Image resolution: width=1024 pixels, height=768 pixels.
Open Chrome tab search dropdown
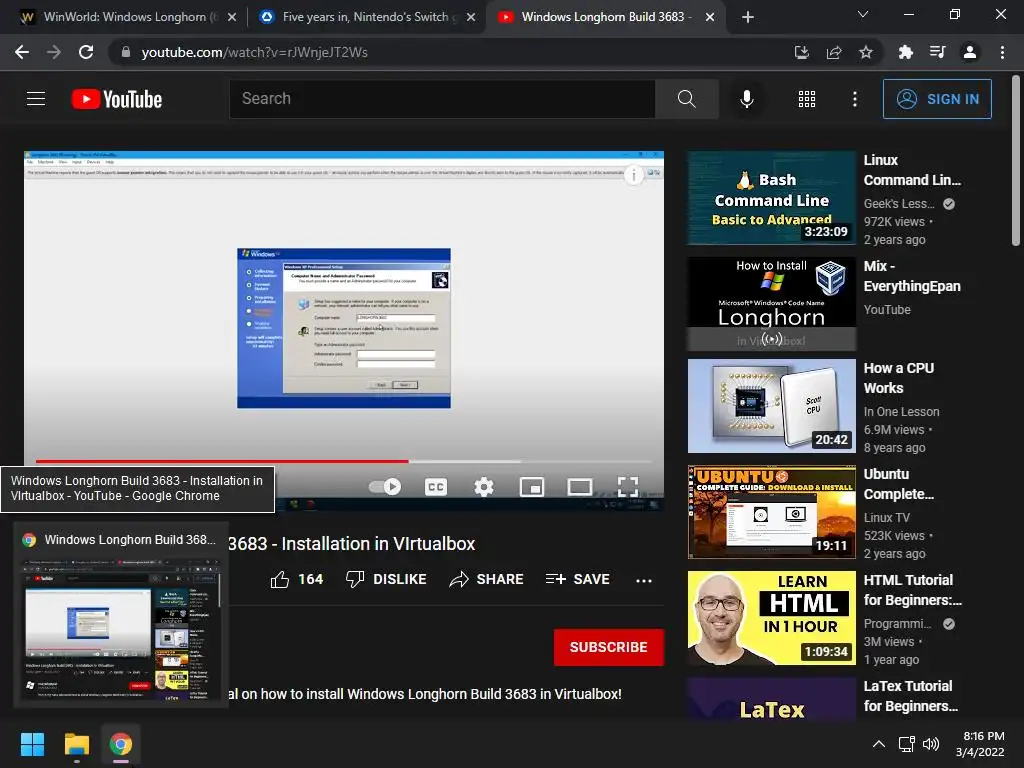click(863, 14)
